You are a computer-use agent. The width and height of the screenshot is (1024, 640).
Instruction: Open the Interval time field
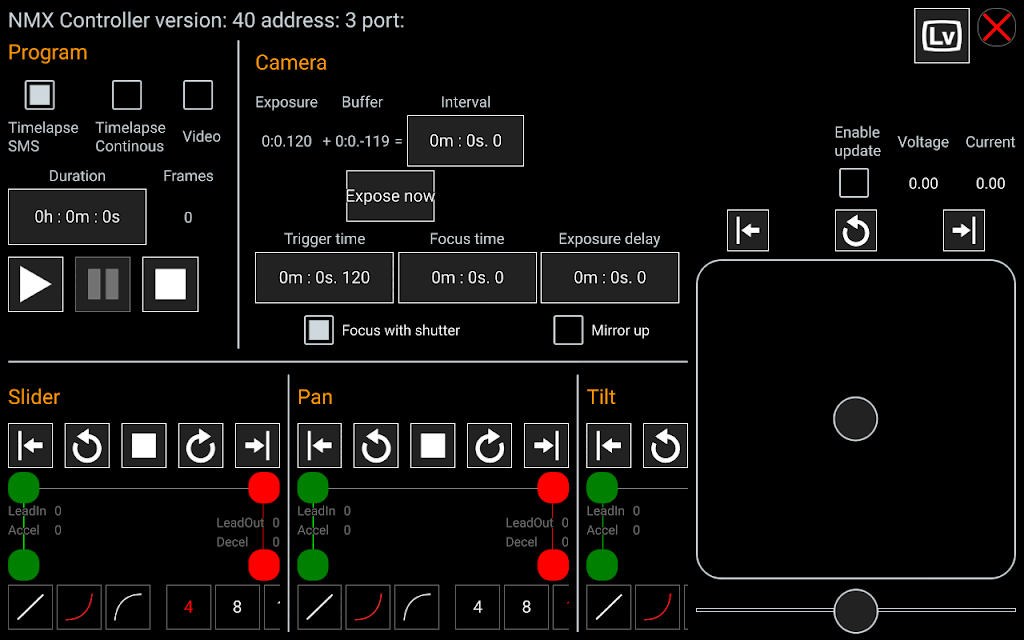point(465,141)
